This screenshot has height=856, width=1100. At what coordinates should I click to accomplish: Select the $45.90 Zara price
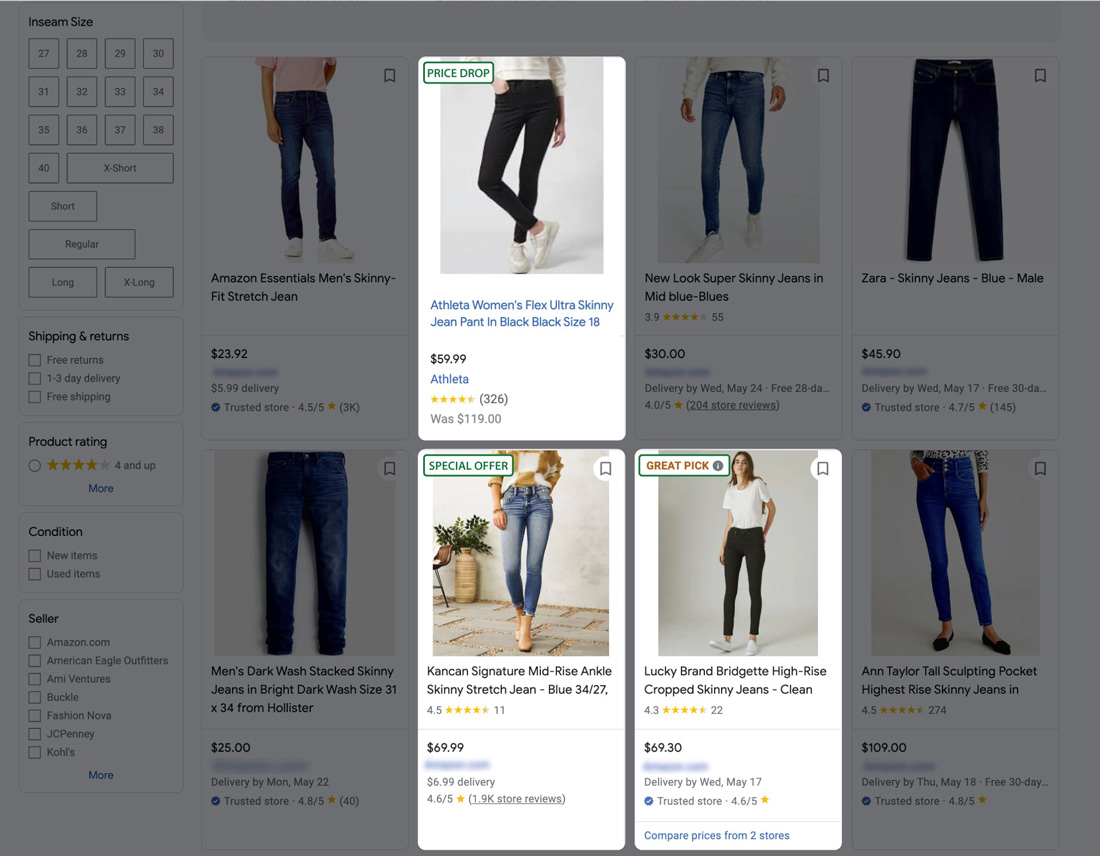coord(881,354)
